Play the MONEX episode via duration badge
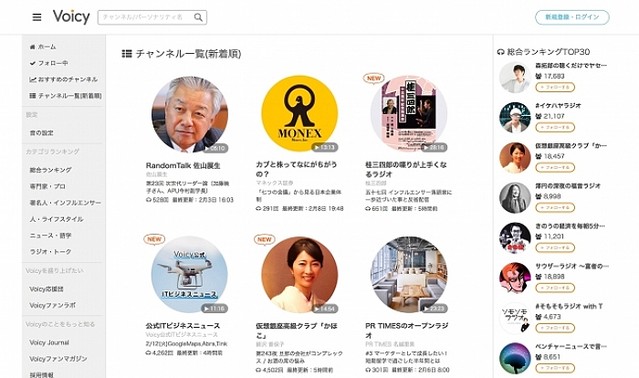This screenshot has width=639, height=378. coord(325,147)
